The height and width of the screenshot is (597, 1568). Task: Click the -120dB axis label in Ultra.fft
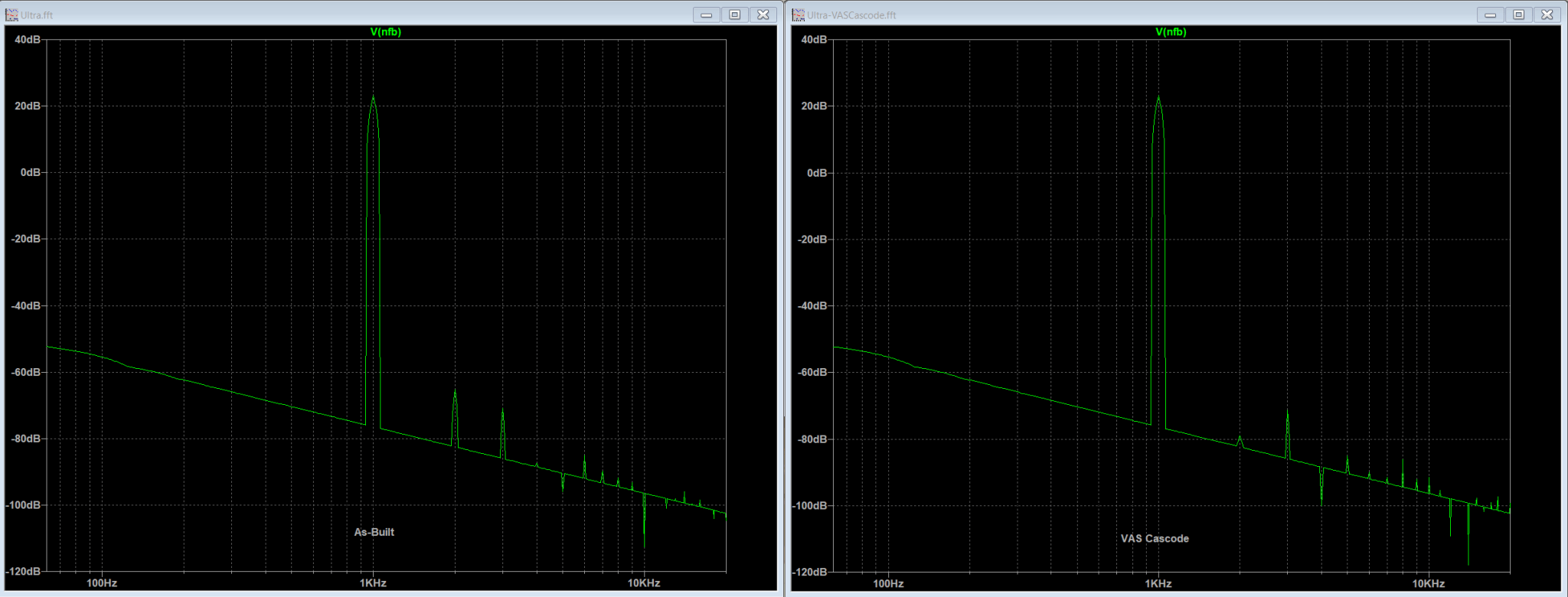pos(23,572)
